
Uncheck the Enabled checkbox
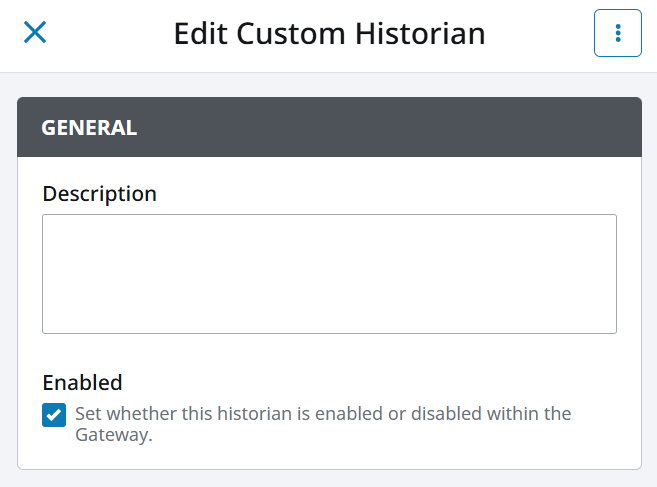(54, 414)
